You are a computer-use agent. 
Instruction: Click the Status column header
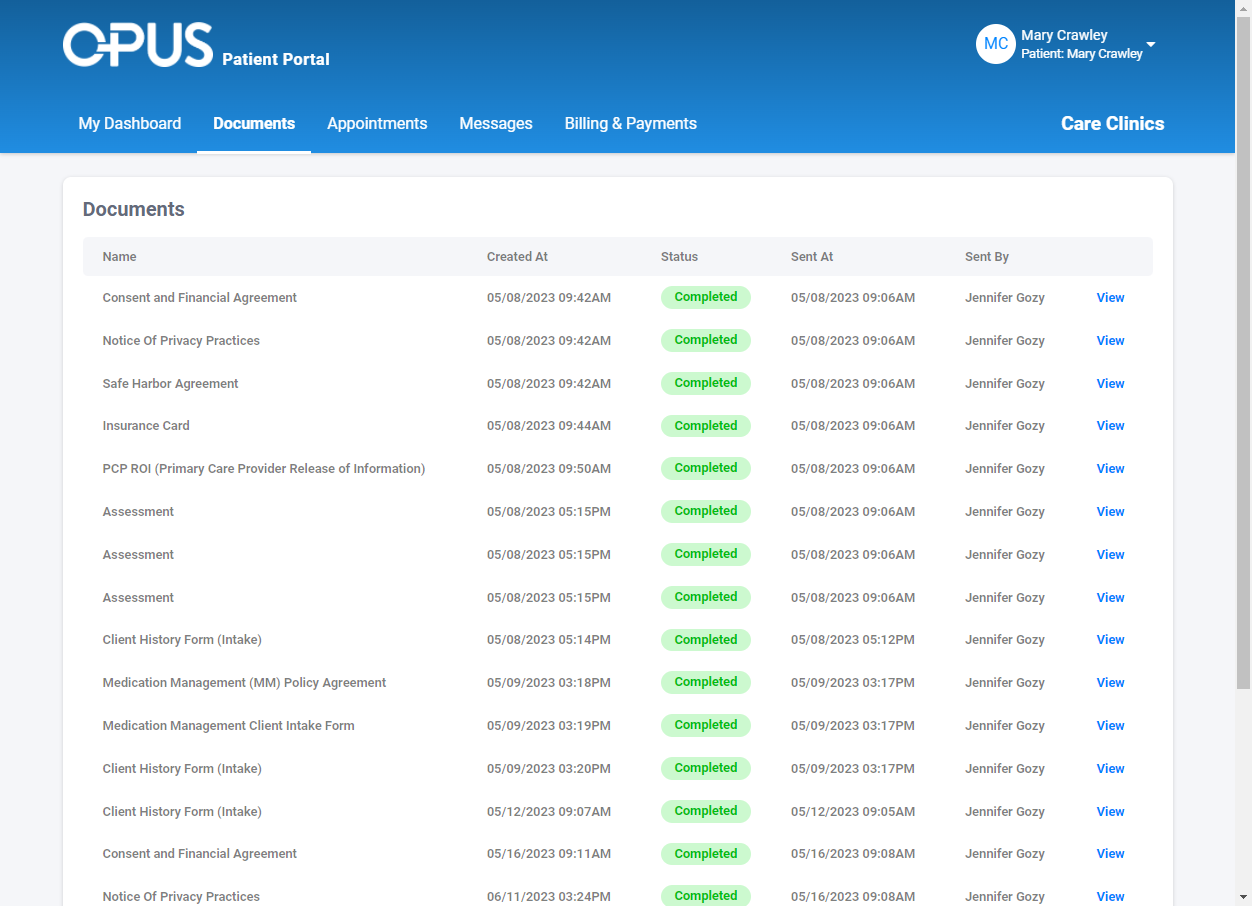(x=679, y=257)
